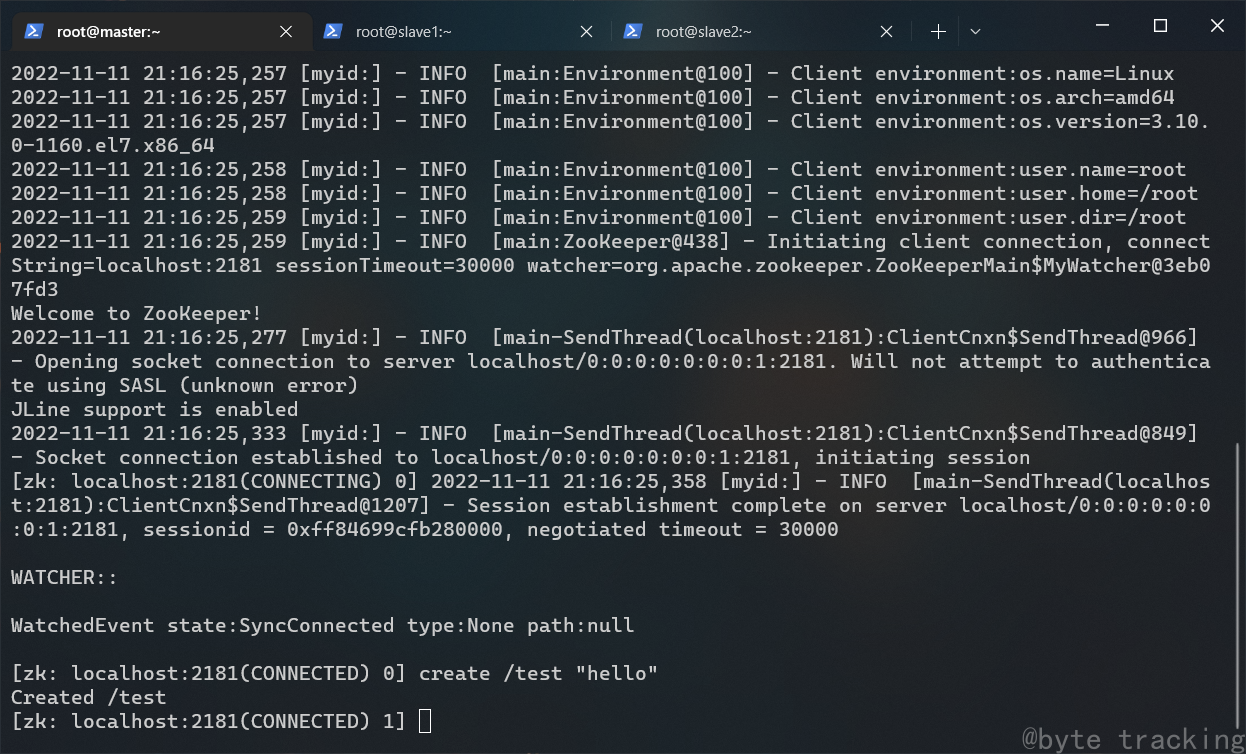Click the X icon on root@master tab

point(284,31)
